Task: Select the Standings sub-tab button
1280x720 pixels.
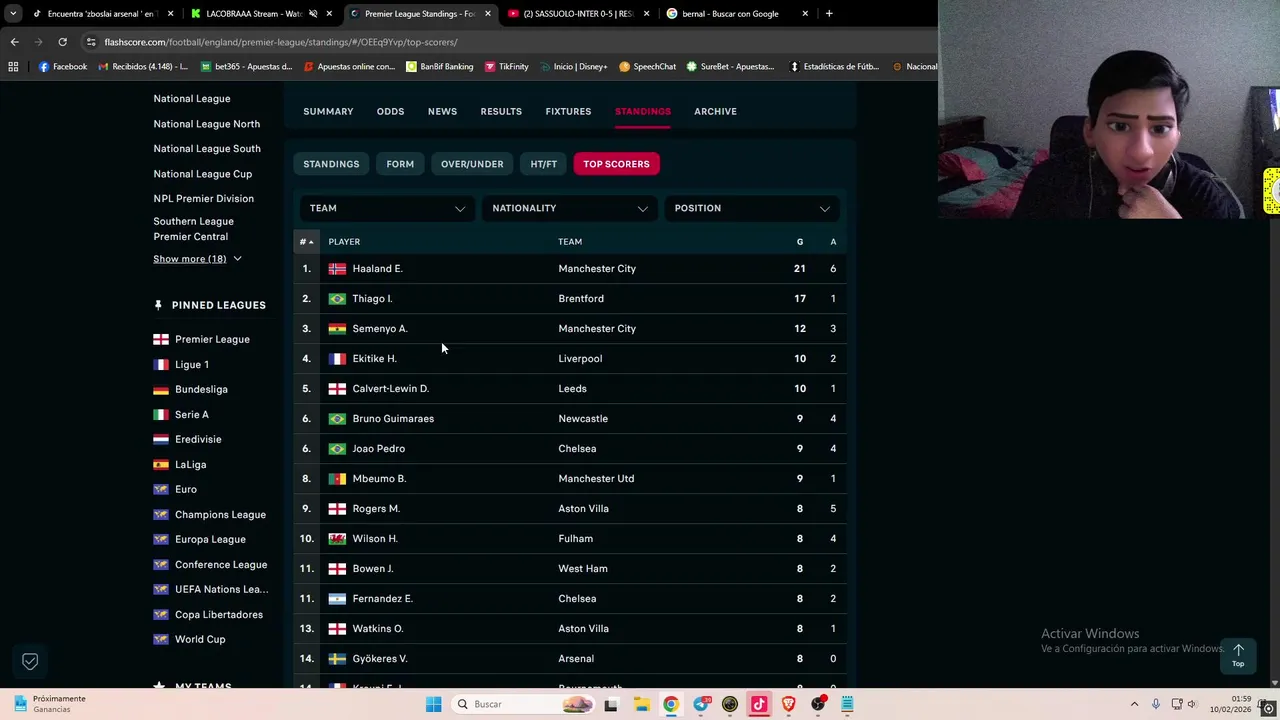Action: click(331, 164)
